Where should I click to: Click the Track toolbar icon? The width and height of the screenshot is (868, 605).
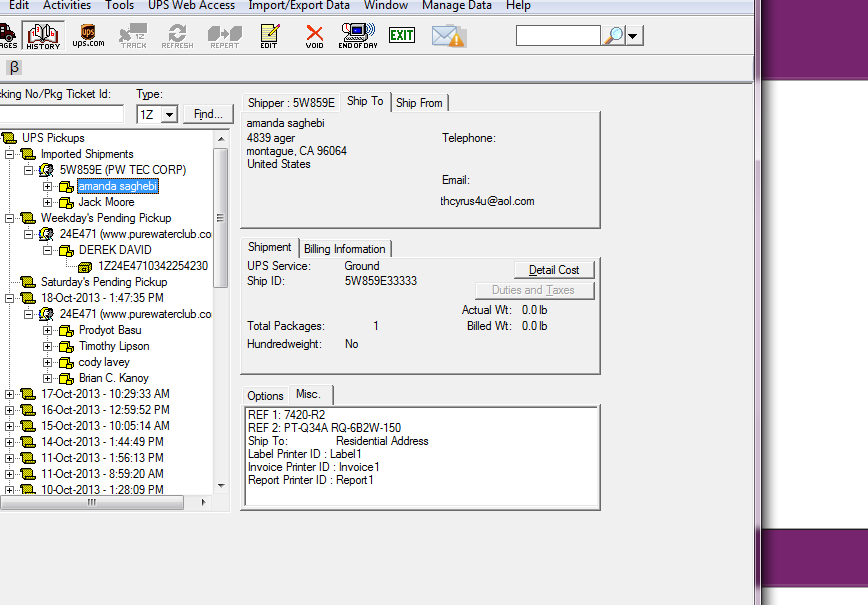click(x=133, y=36)
